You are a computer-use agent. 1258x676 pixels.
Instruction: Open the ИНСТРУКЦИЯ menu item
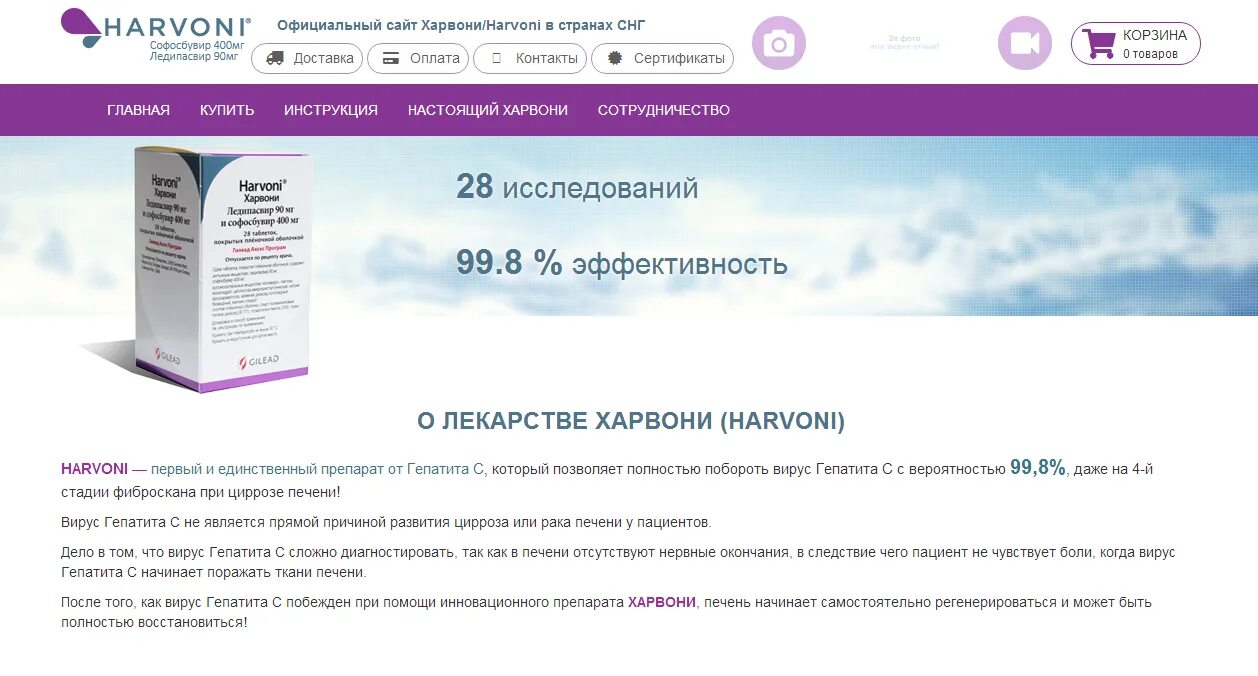(331, 110)
